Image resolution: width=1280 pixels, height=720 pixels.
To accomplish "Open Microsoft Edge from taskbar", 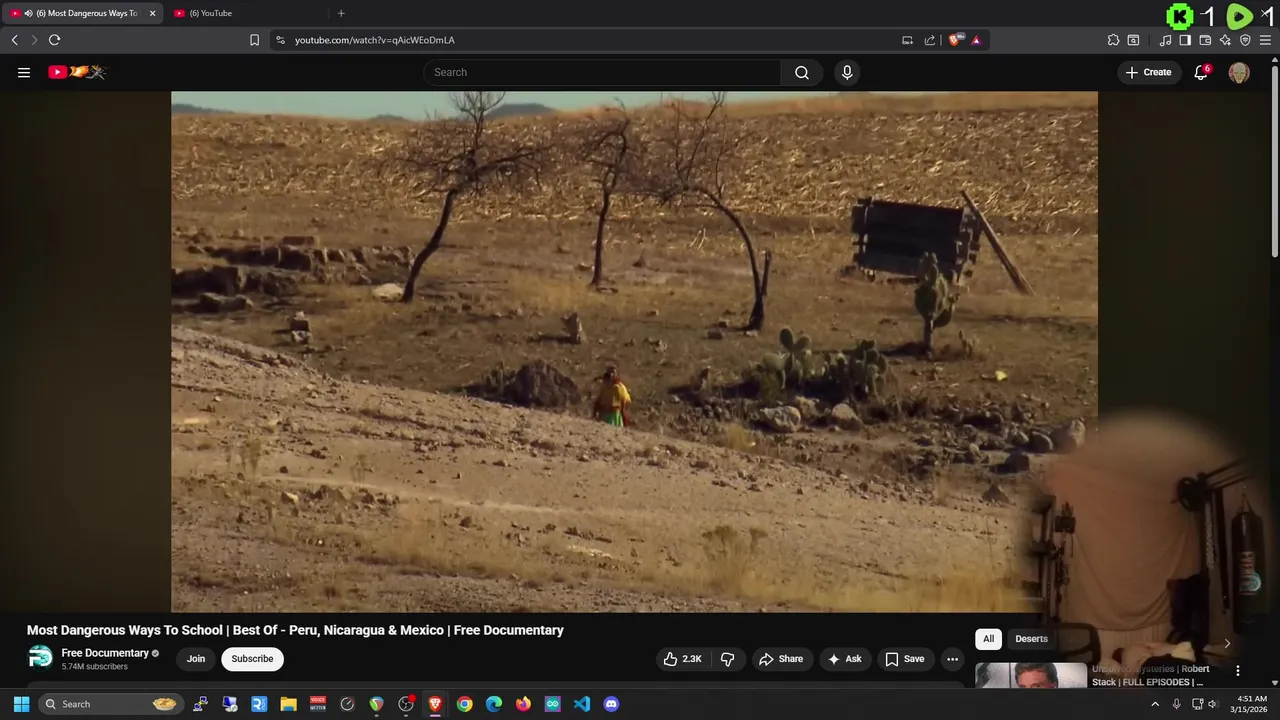I will [x=494, y=704].
